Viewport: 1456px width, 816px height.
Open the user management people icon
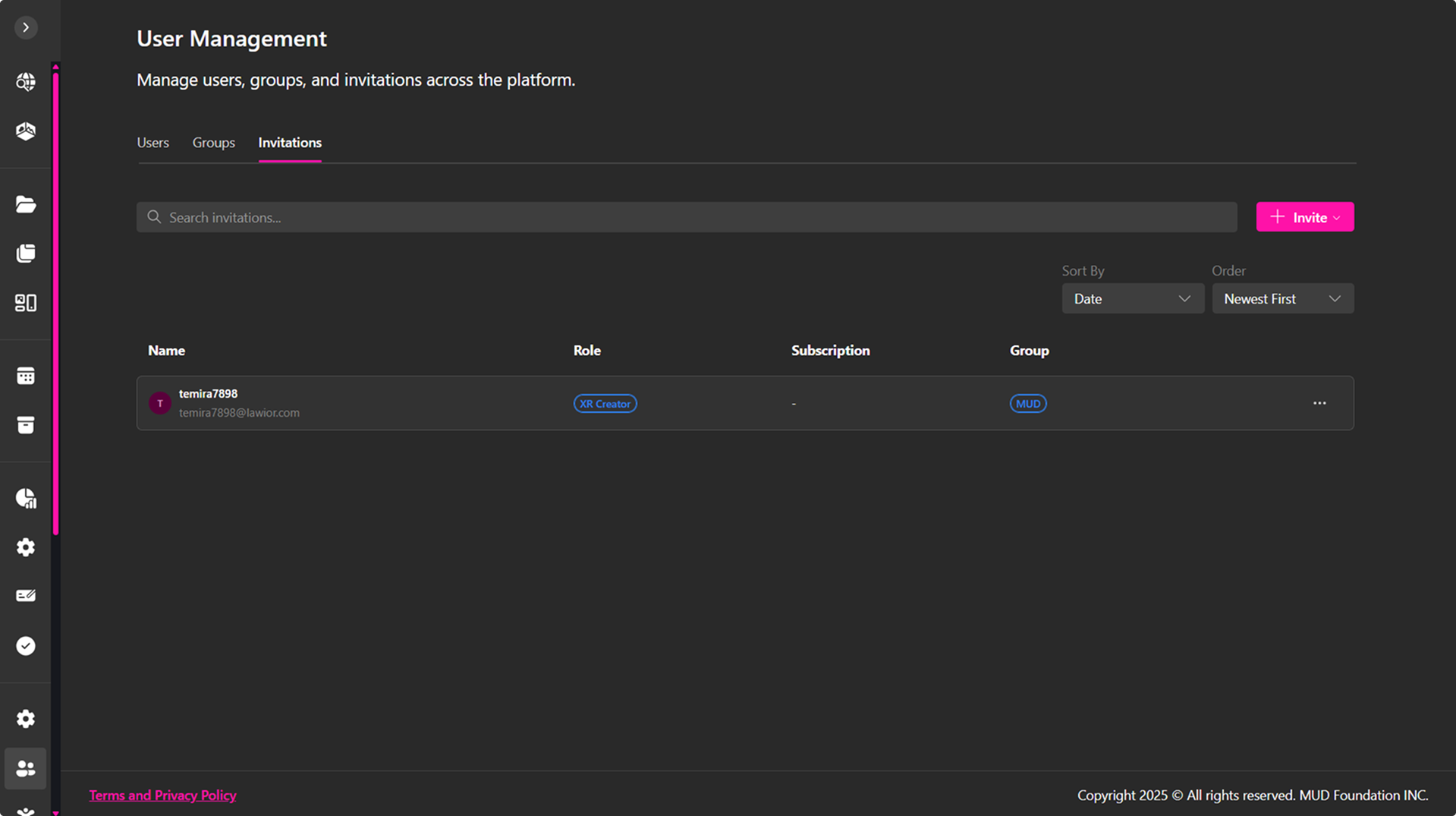point(26,768)
